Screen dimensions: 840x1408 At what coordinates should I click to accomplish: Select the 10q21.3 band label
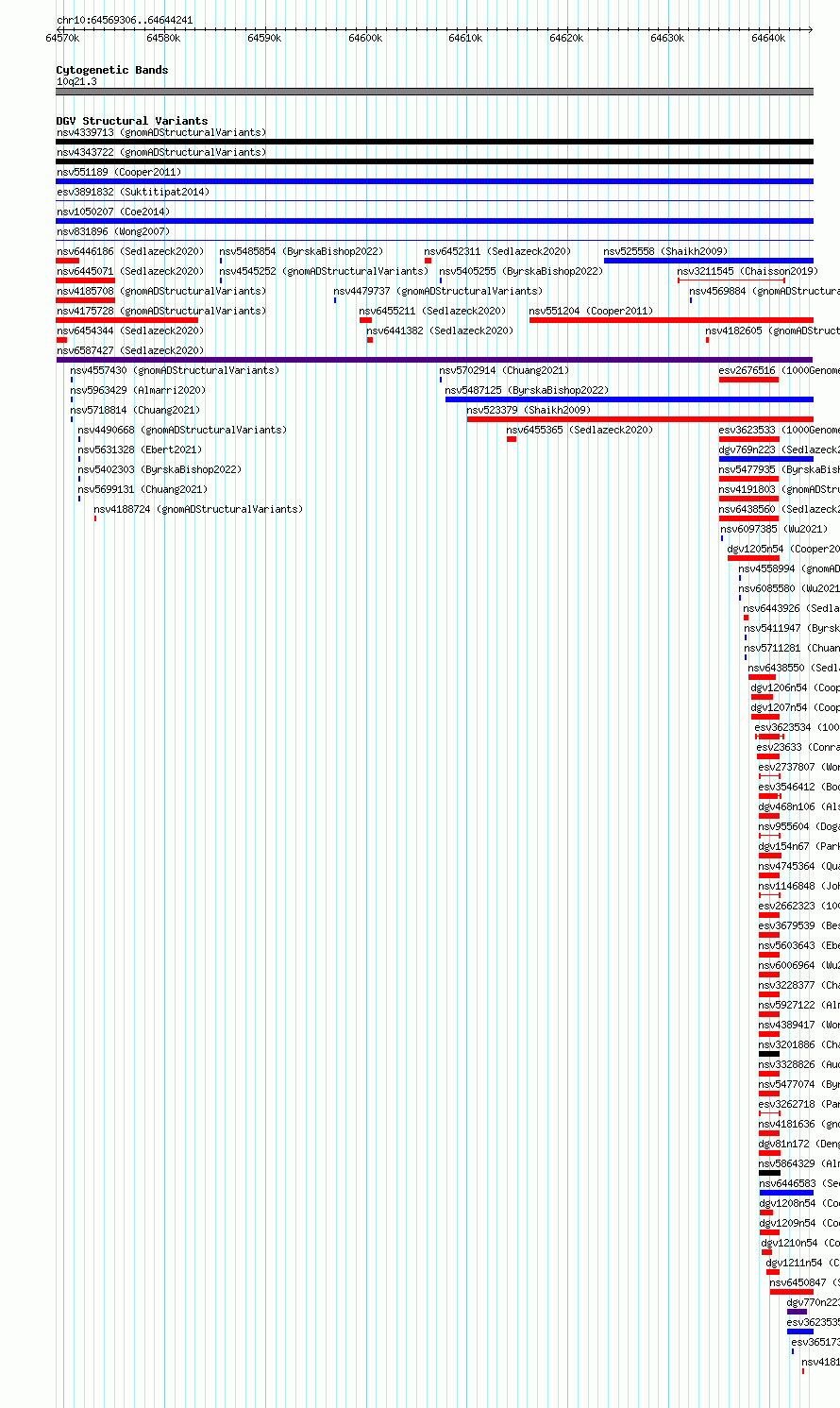[x=76, y=81]
